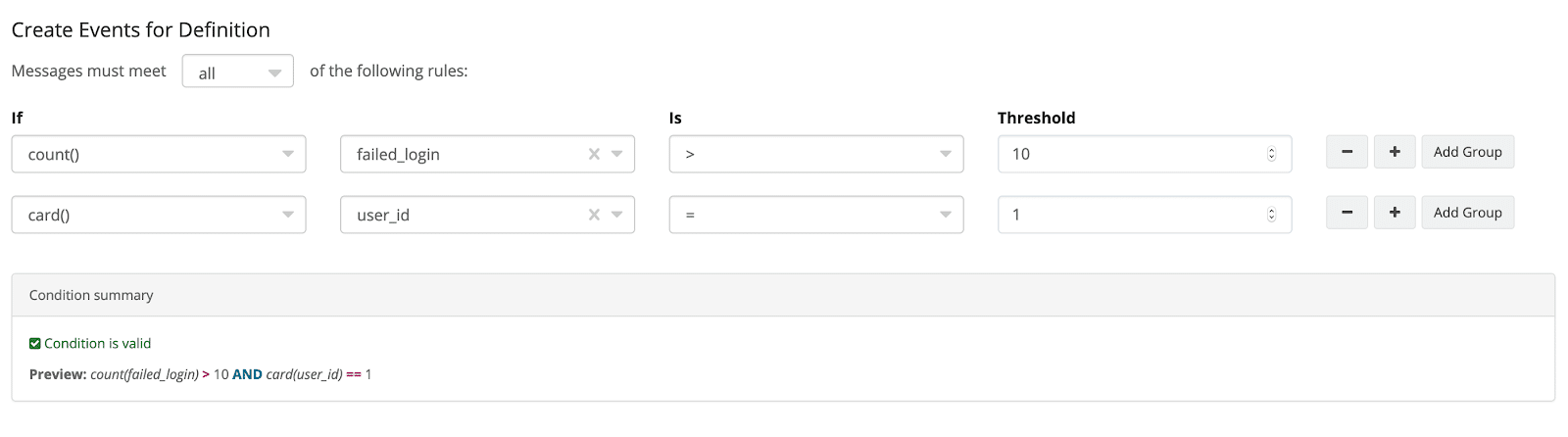
Task: Click the threshold input containing 1
Action: point(1127,215)
